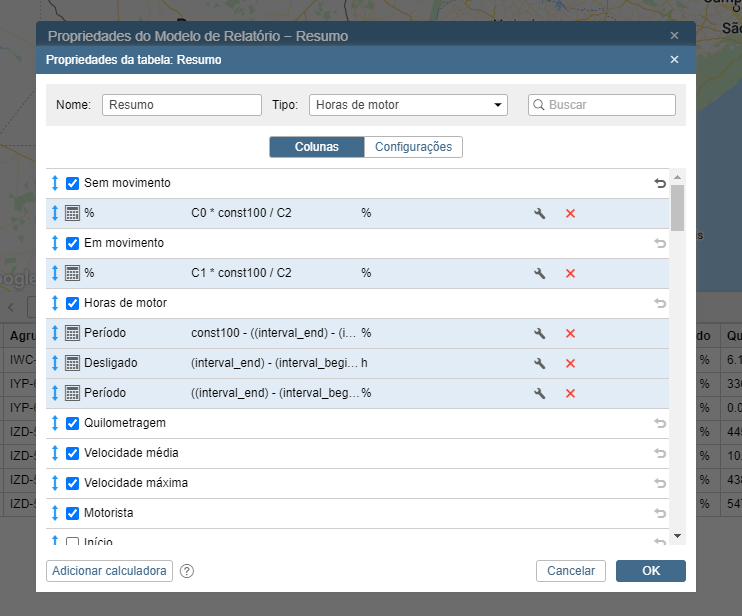Reset the Sem movimento column name

click(659, 184)
